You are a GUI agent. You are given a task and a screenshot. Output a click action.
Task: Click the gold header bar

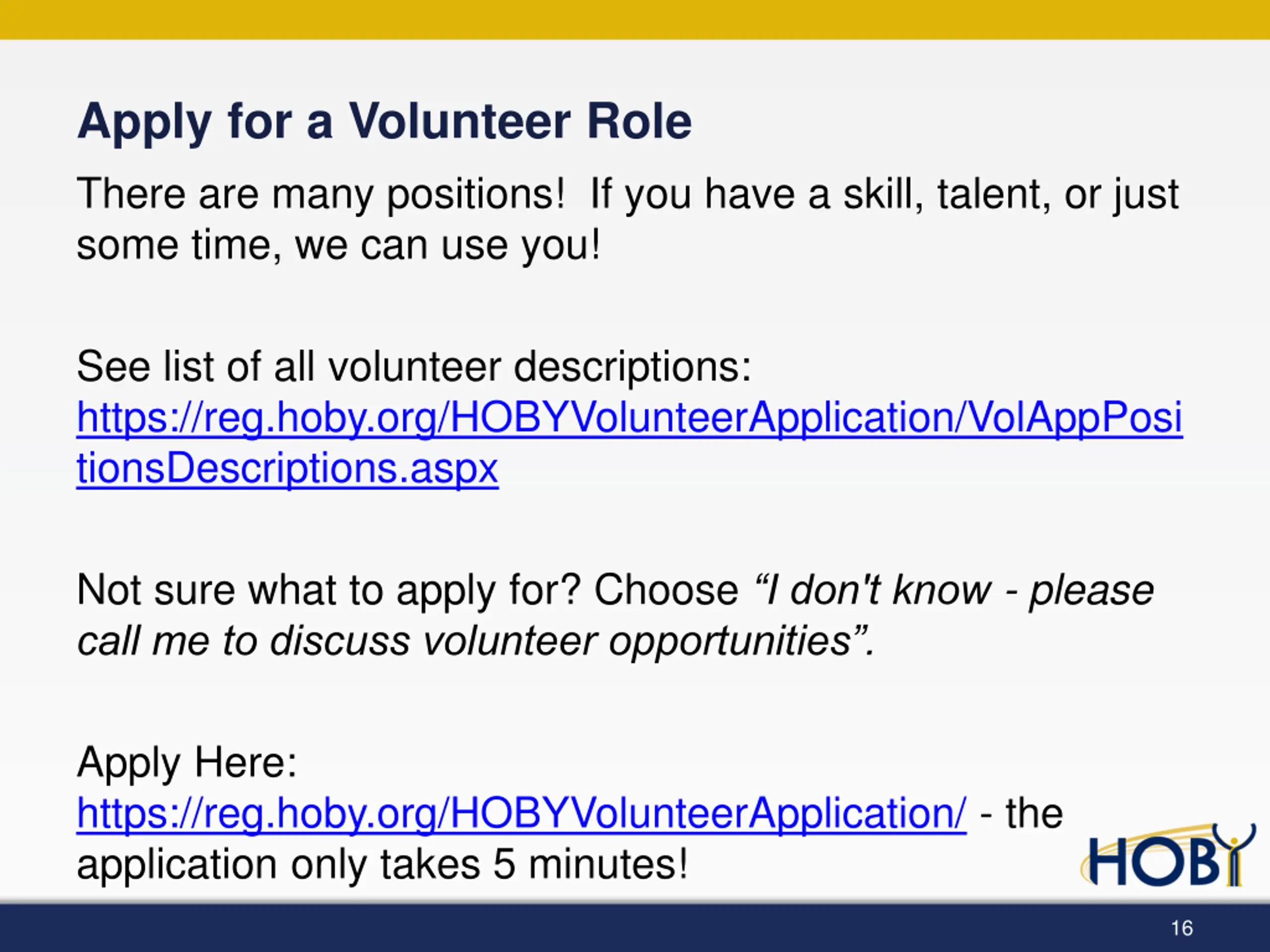[x=635, y=19]
